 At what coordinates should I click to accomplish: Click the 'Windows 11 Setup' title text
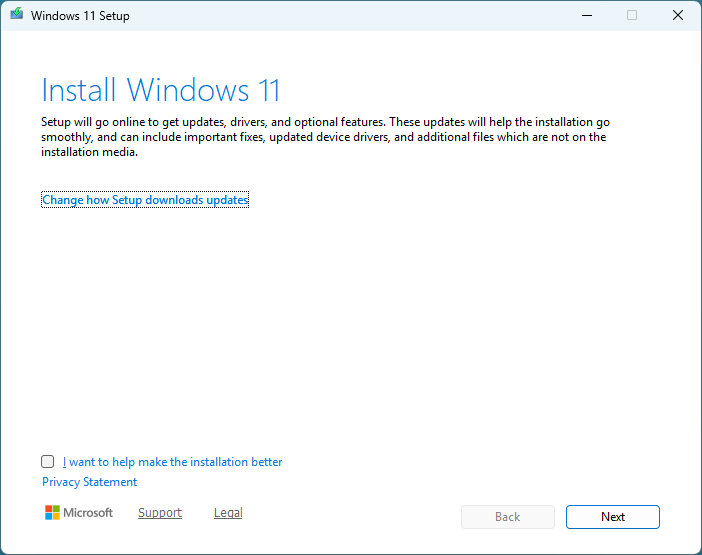80,16
